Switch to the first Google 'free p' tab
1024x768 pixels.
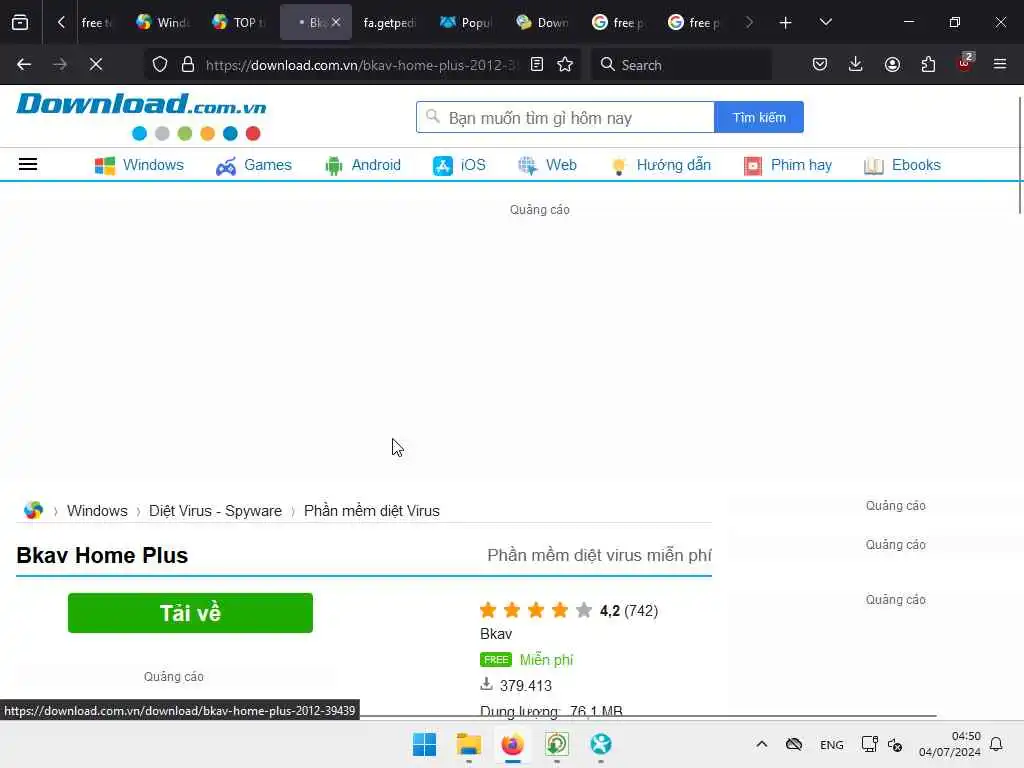pos(618,23)
